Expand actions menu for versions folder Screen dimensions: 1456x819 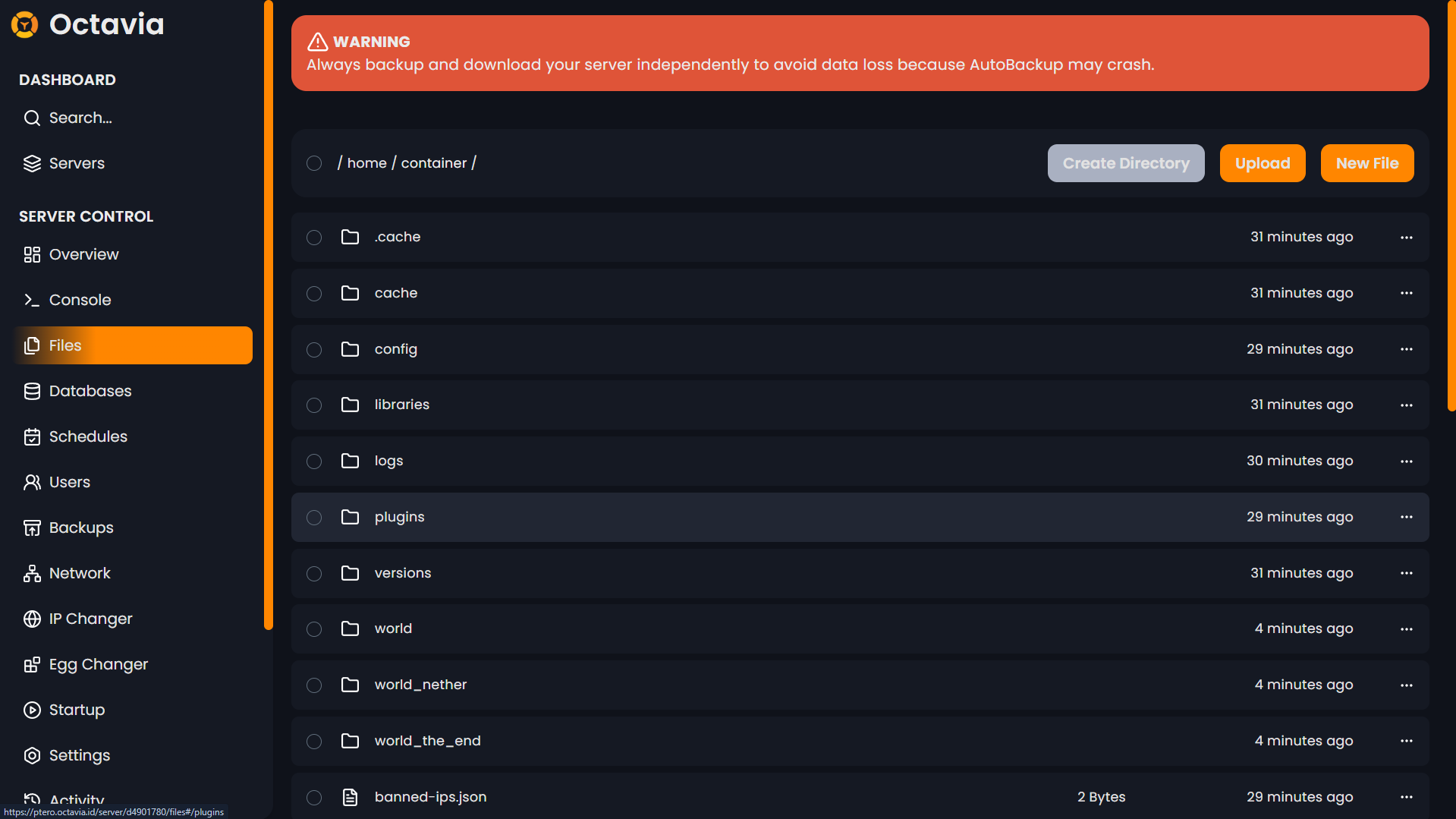(1406, 573)
